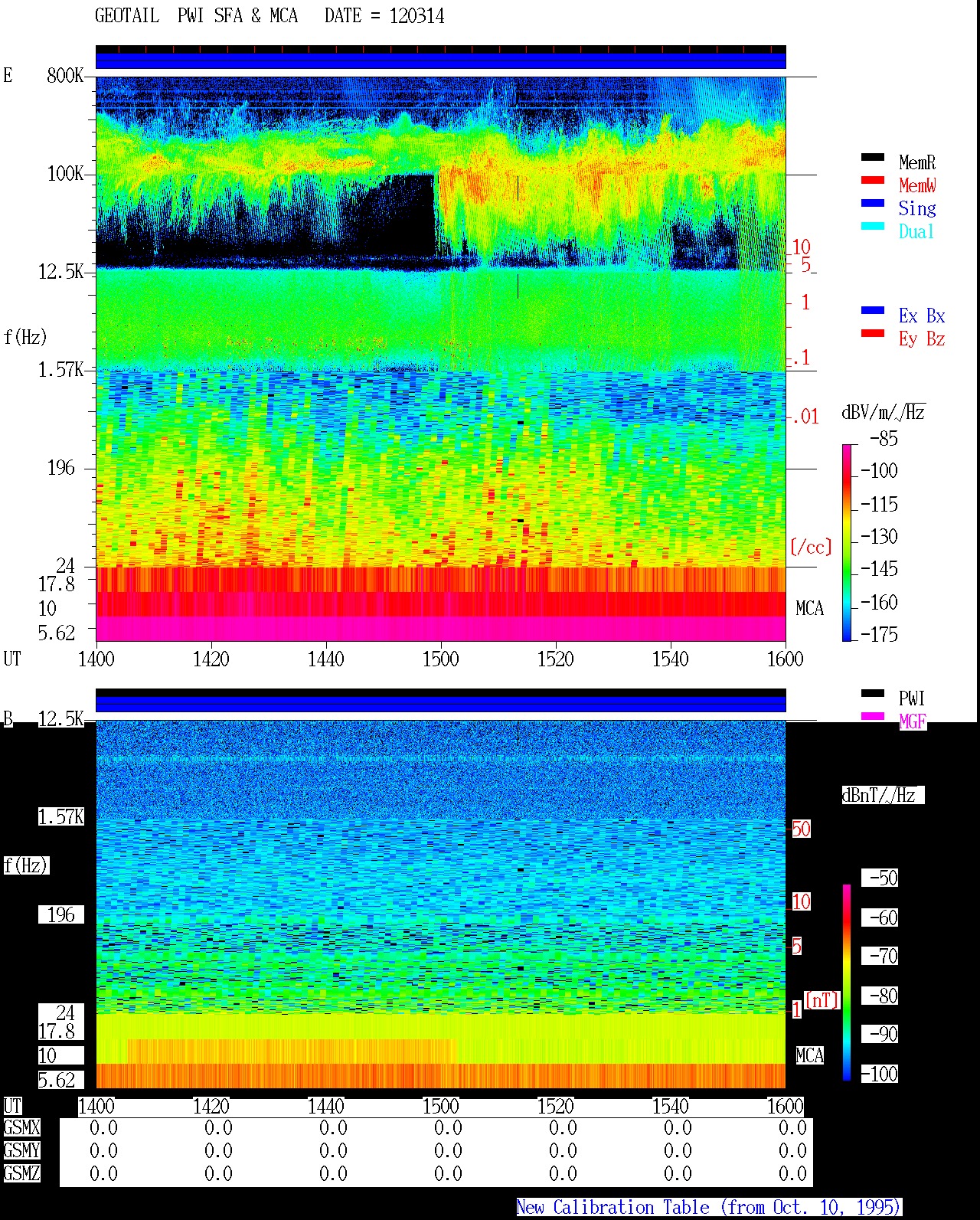
Task: Click the blue status bar above E spectrogram
Action: click(x=441, y=60)
